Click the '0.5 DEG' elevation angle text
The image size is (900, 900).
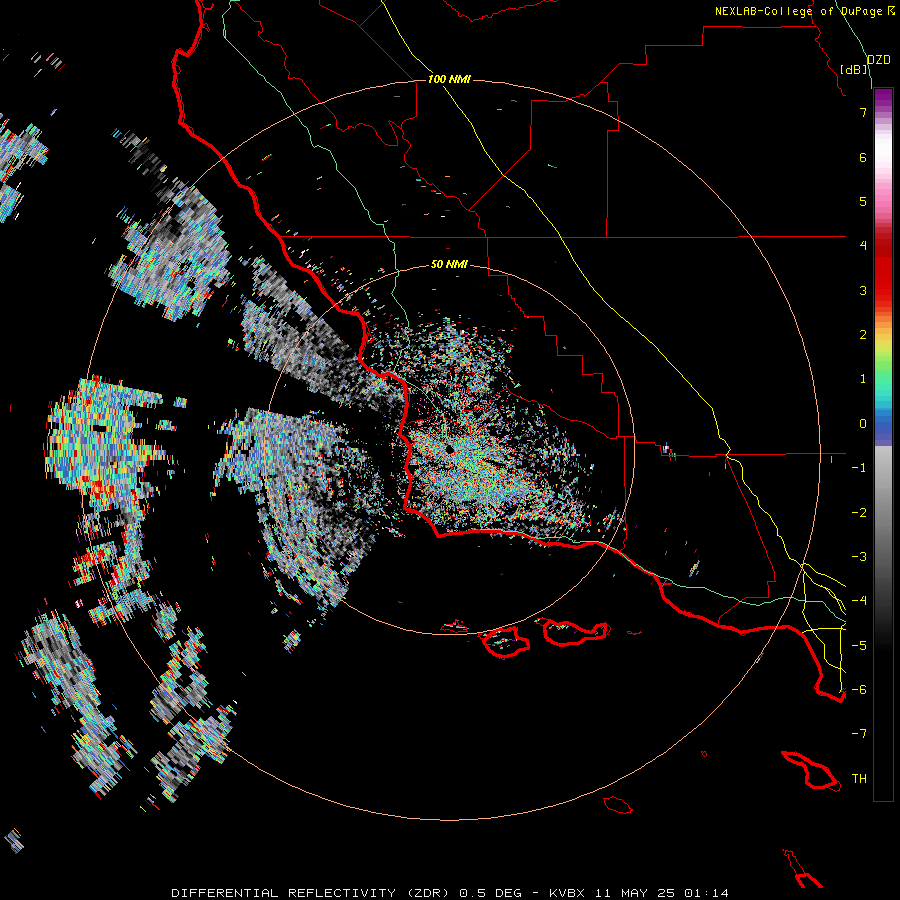coord(490,893)
